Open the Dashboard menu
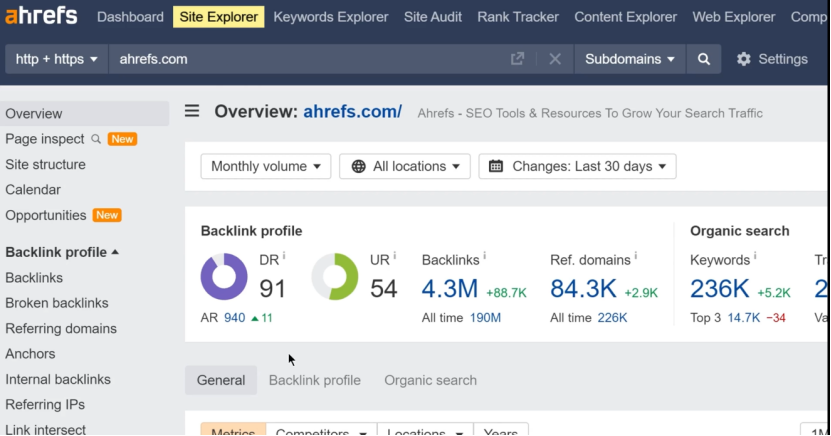 (130, 17)
